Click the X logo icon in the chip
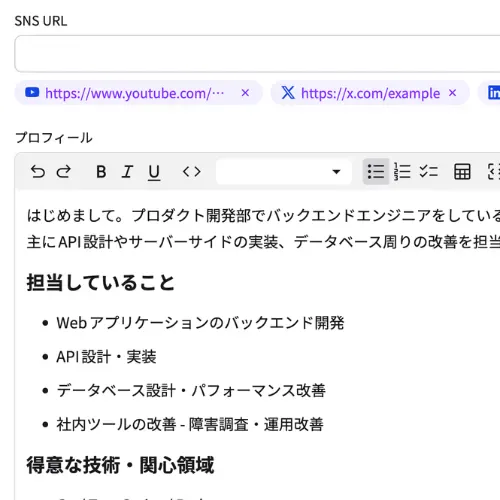Image resolution: width=500 pixels, height=500 pixels. click(288, 93)
